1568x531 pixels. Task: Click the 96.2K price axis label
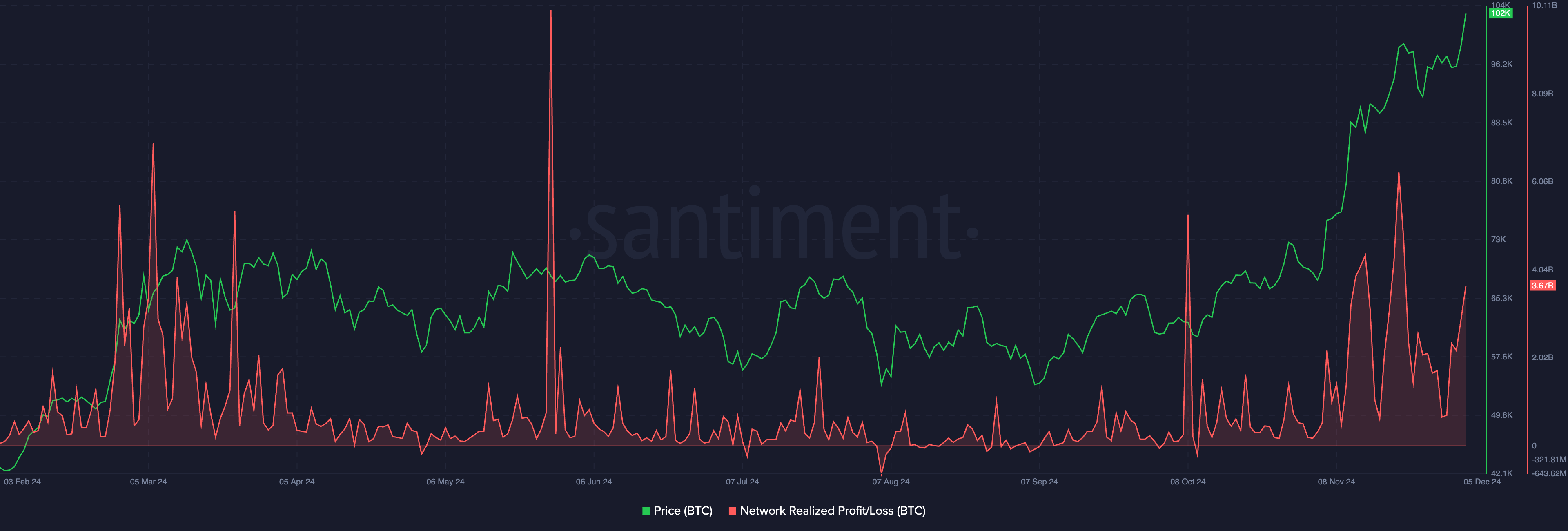pos(1501,64)
